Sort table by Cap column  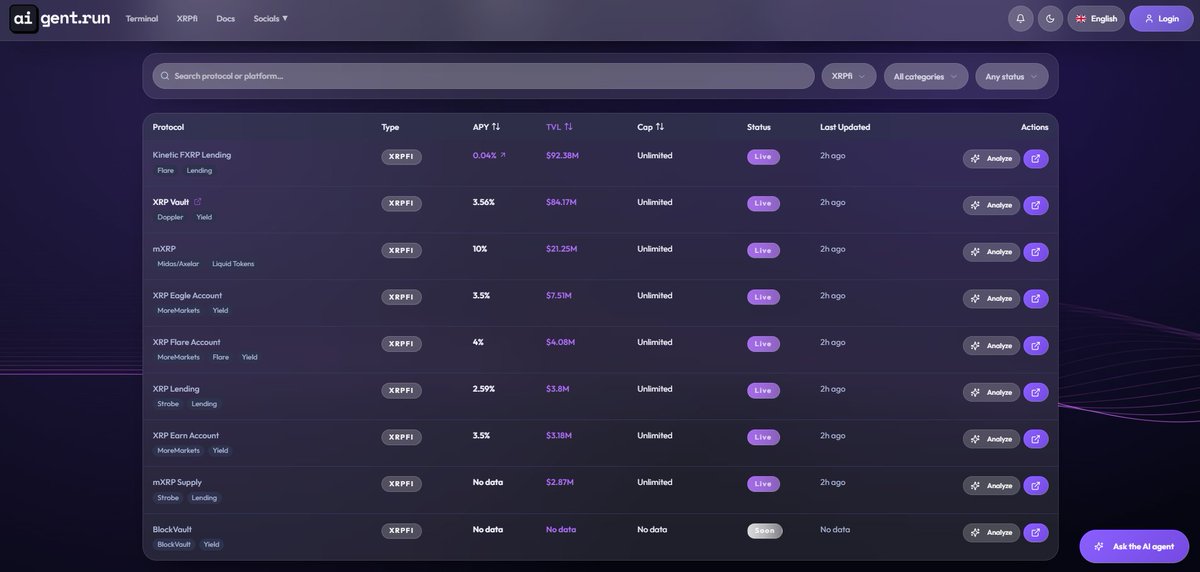point(650,127)
